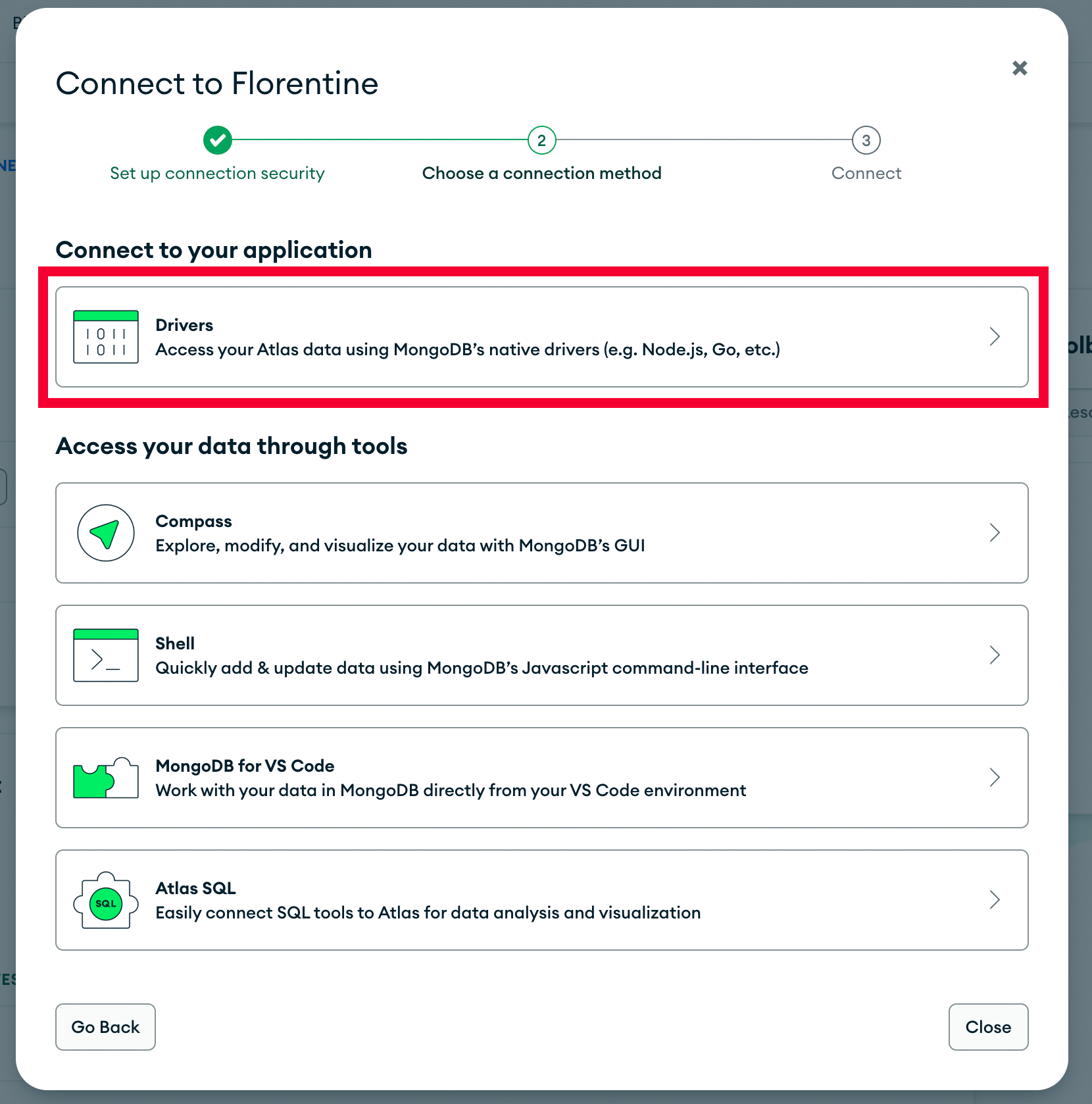1092x1104 pixels.
Task: Open Atlas SQL option via its chevron arrow
Action: tap(995, 900)
